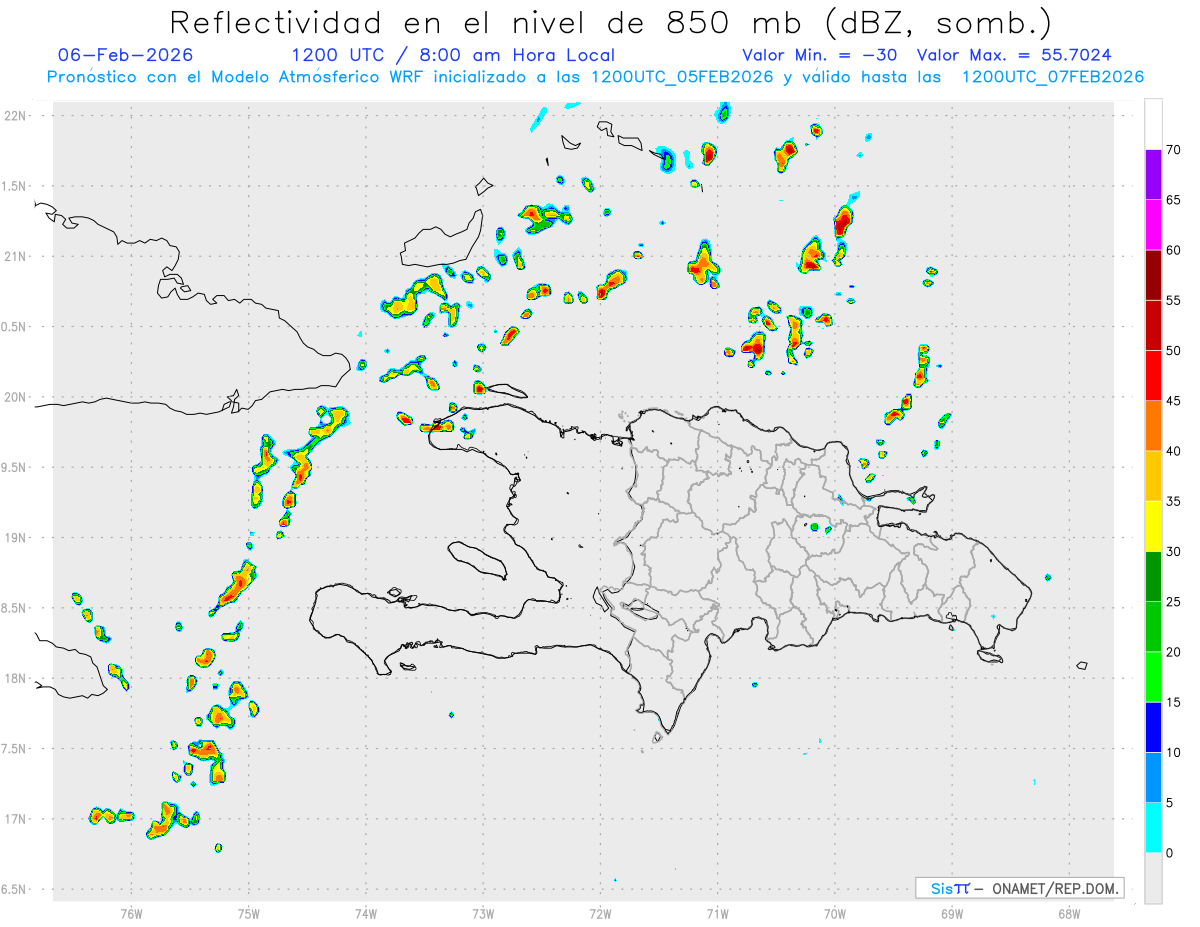Click the date label '06-Feb-2026'

click(x=126, y=55)
